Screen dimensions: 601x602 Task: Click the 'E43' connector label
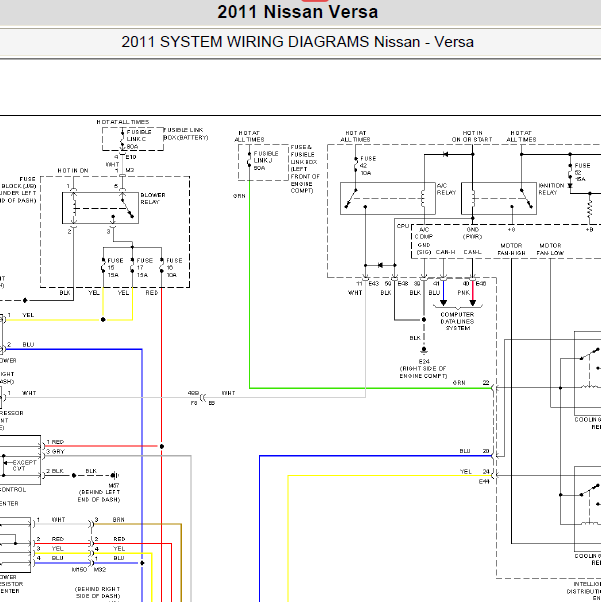[x=374, y=284]
